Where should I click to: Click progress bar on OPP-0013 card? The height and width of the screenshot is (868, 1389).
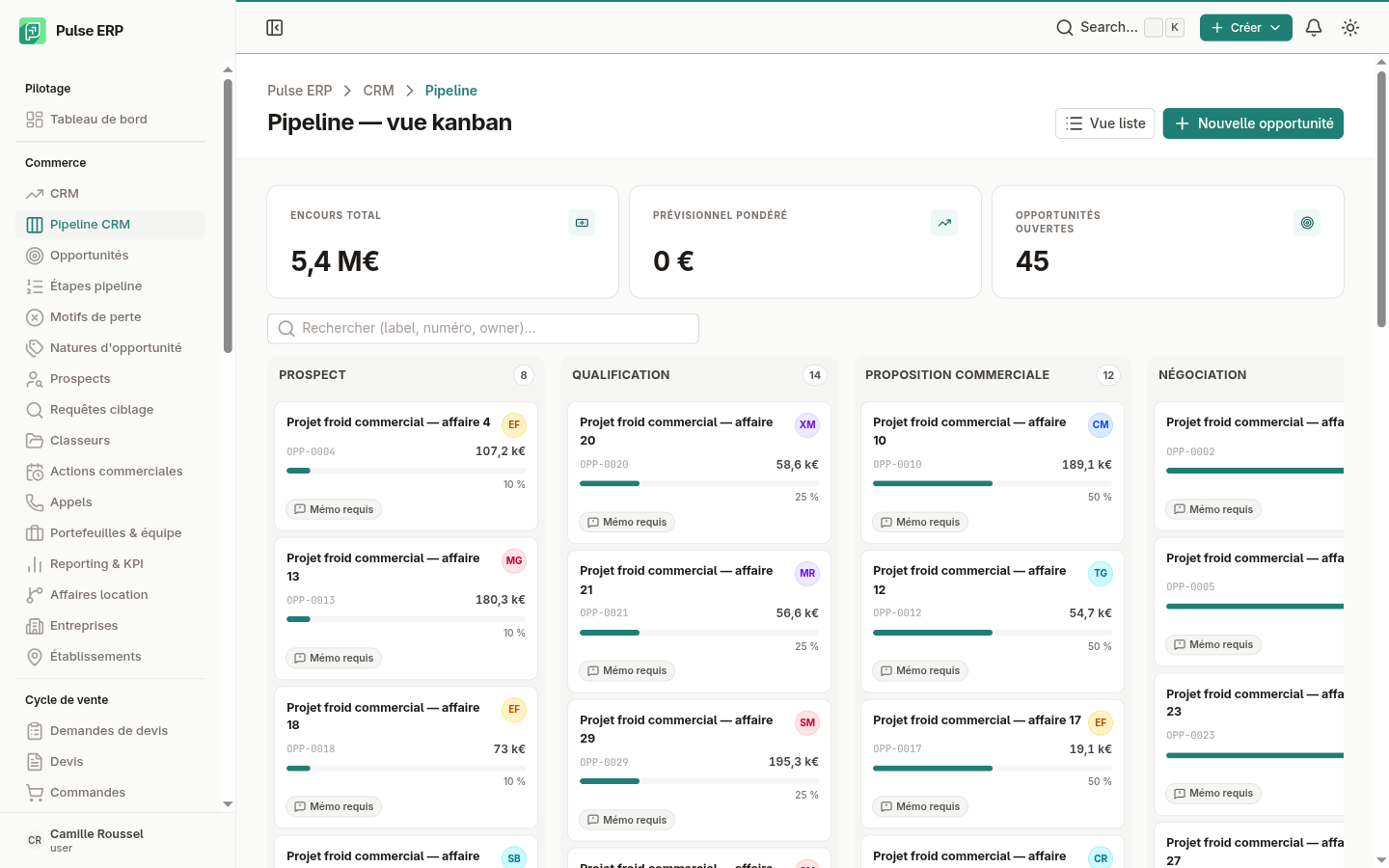tap(406, 619)
